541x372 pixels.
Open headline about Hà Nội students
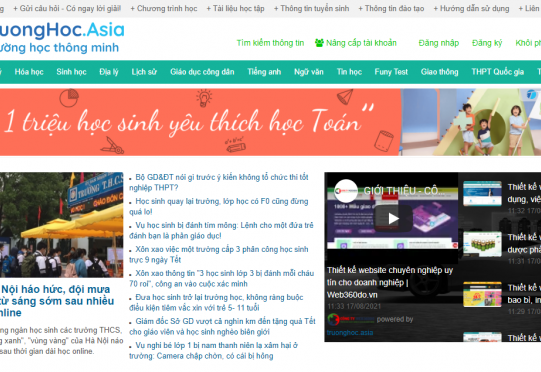(57, 301)
